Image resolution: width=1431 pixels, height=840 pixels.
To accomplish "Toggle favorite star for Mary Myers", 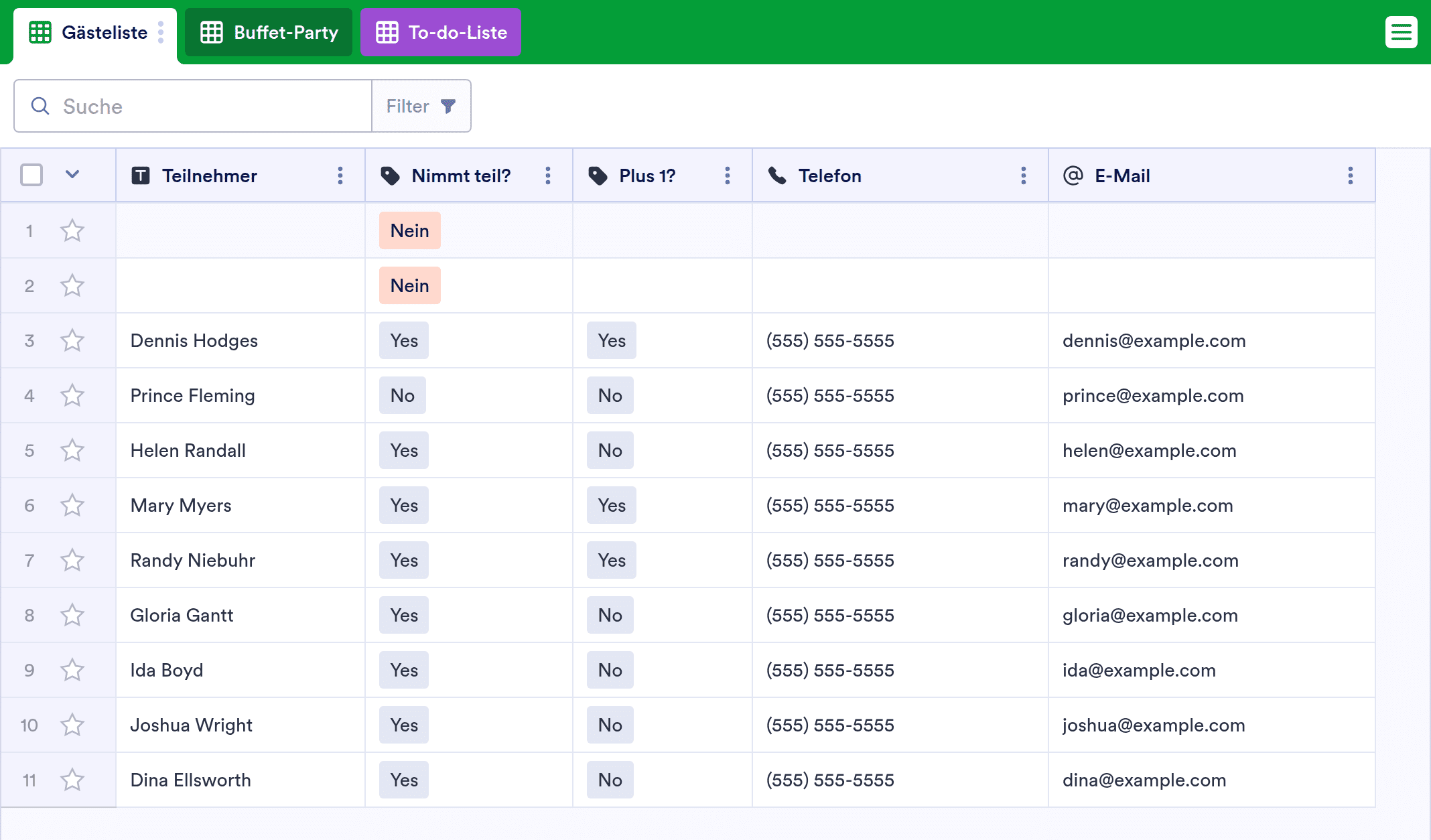I will [x=72, y=505].
